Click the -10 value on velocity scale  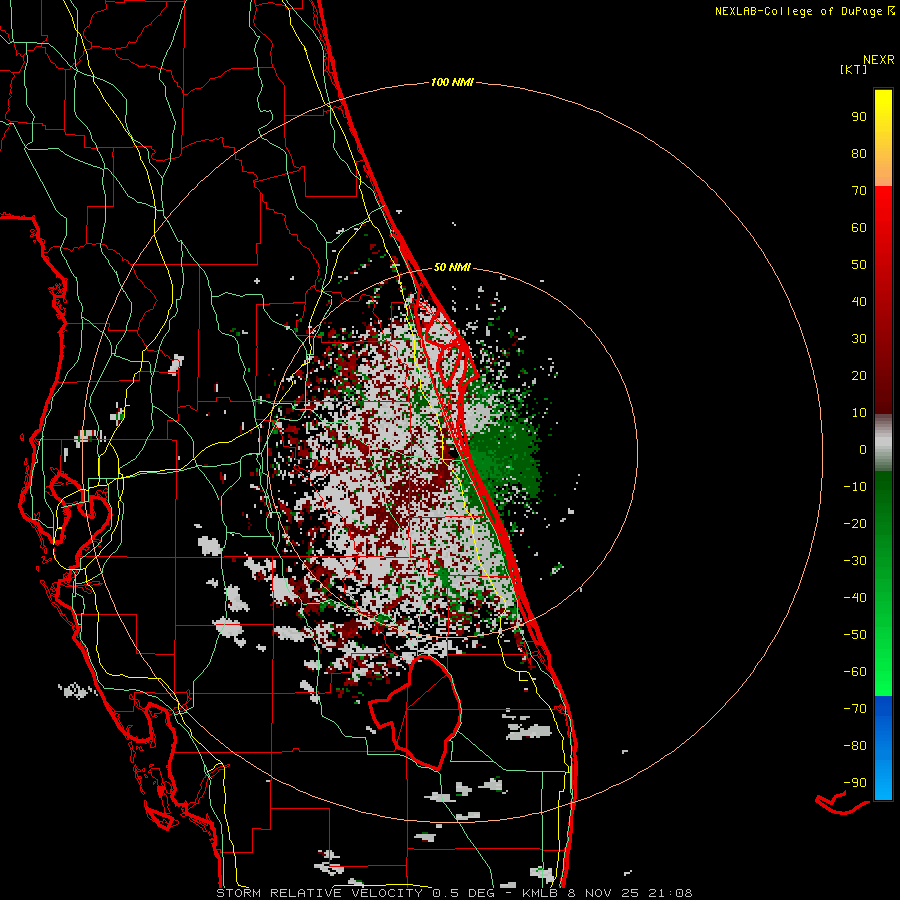855,487
